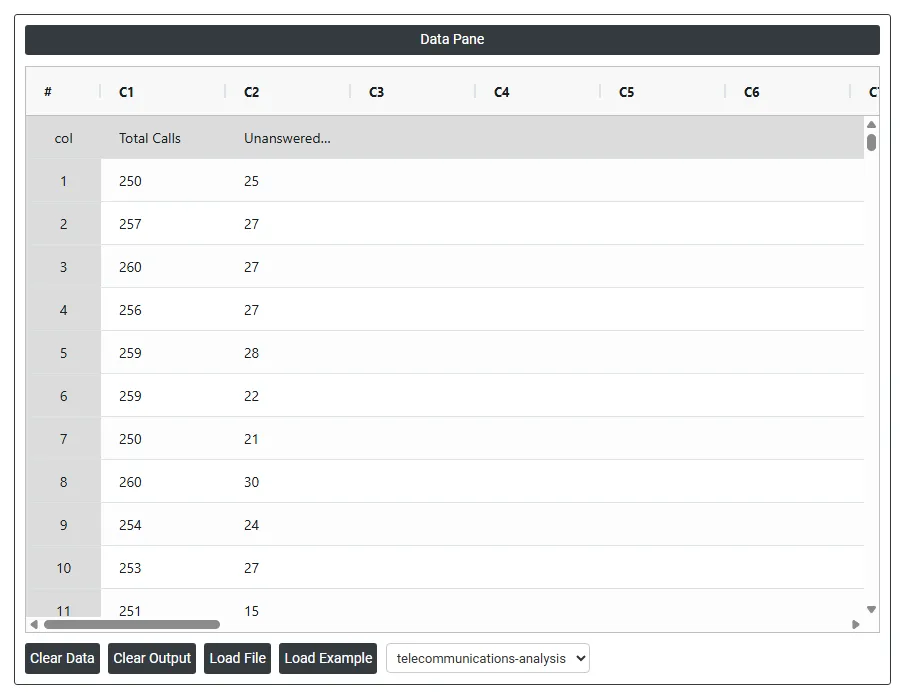The height and width of the screenshot is (699, 901).
Task: Click the C1 cell 259 in row 5
Action: 163,353
